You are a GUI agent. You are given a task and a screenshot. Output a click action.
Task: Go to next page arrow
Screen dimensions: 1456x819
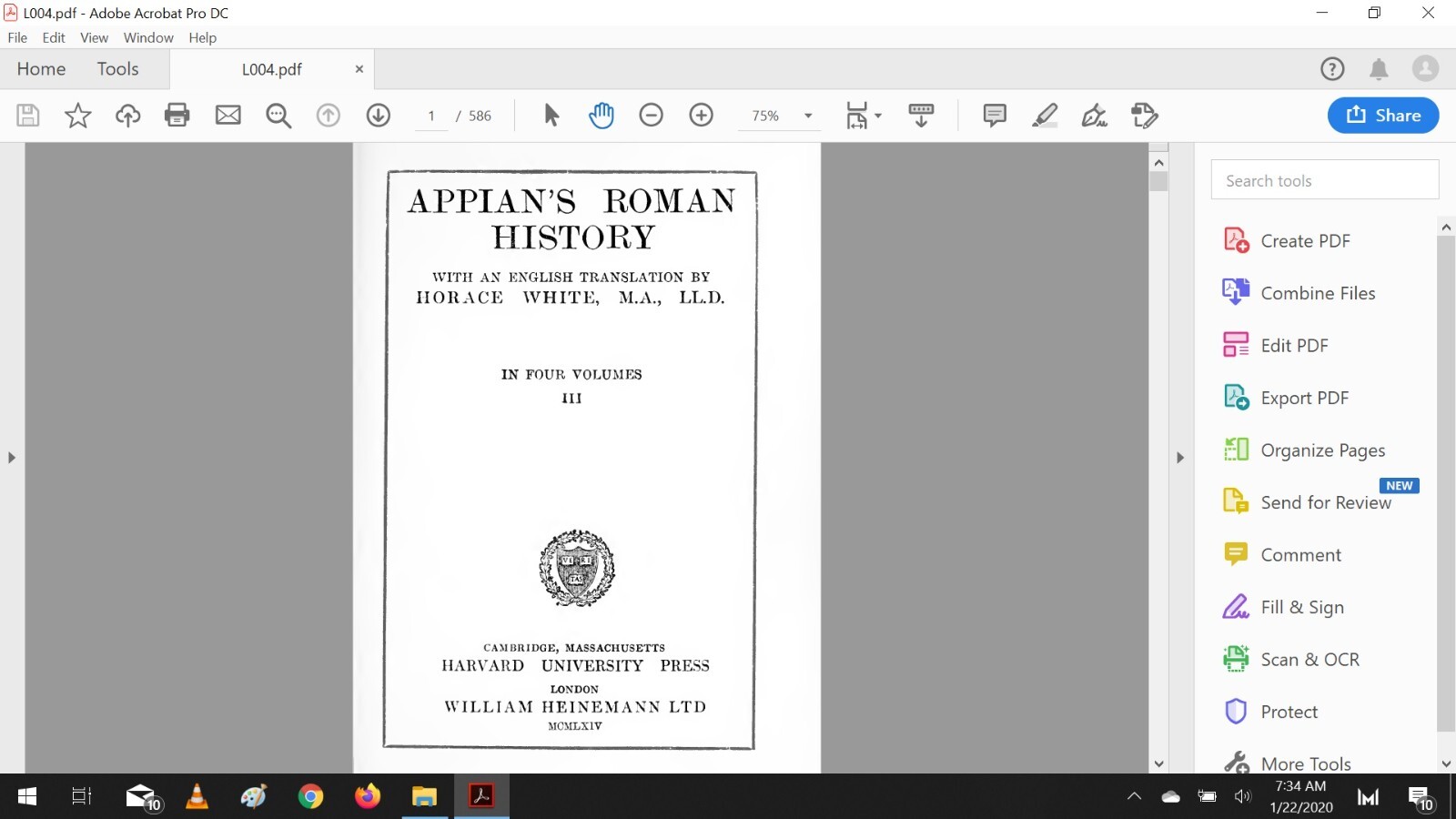(x=379, y=116)
